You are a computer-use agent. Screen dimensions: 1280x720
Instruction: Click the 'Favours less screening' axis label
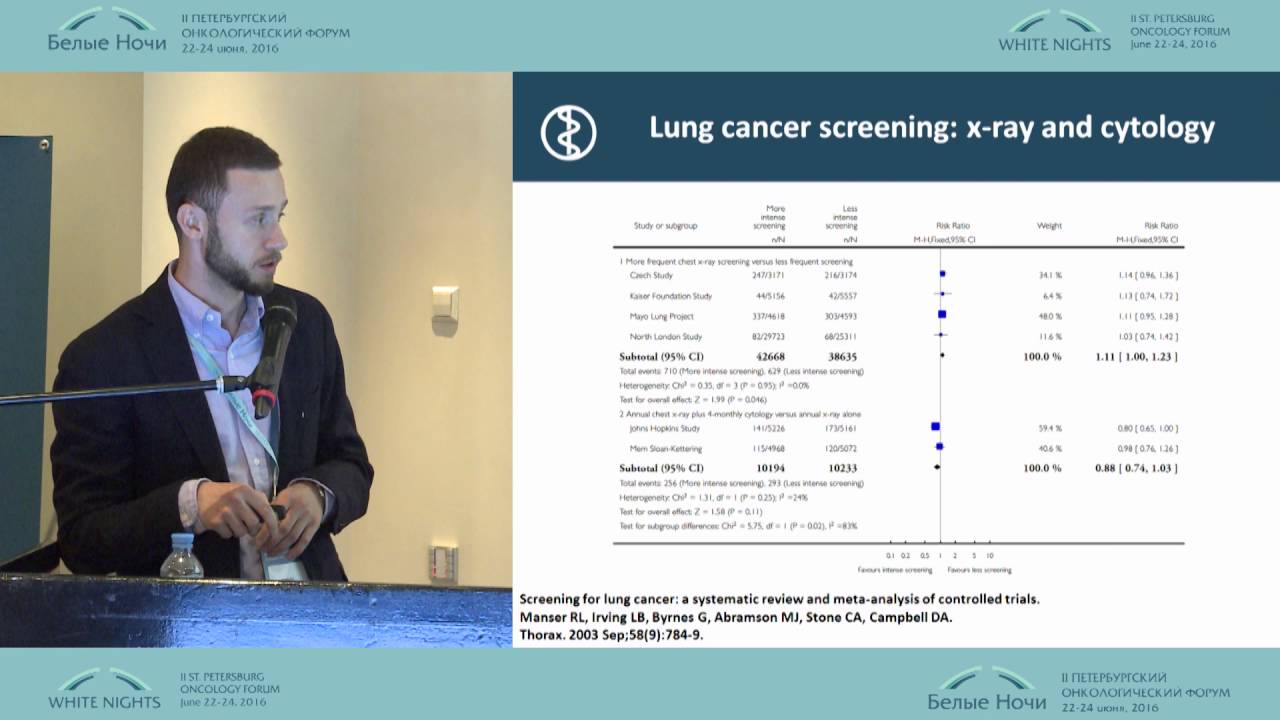click(x=980, y=570)
